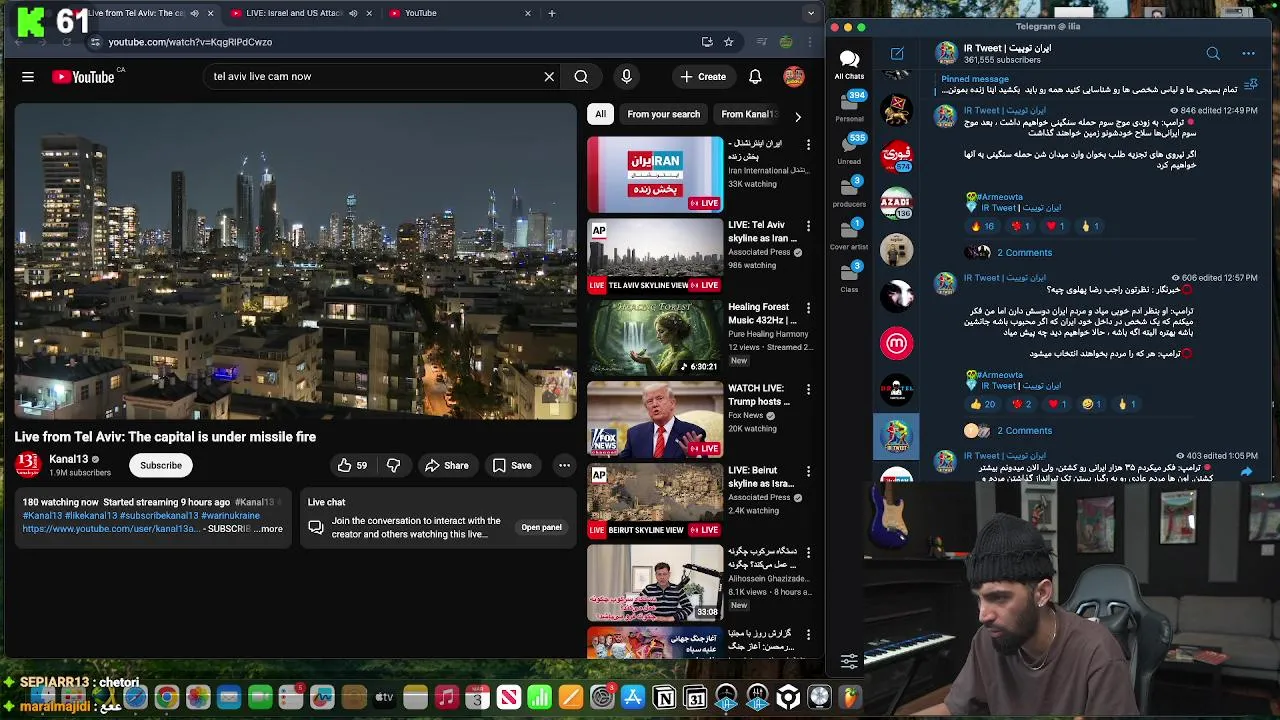
Task: Open options for Alihossein Ghazizadeh video
Action: (808, 552)
